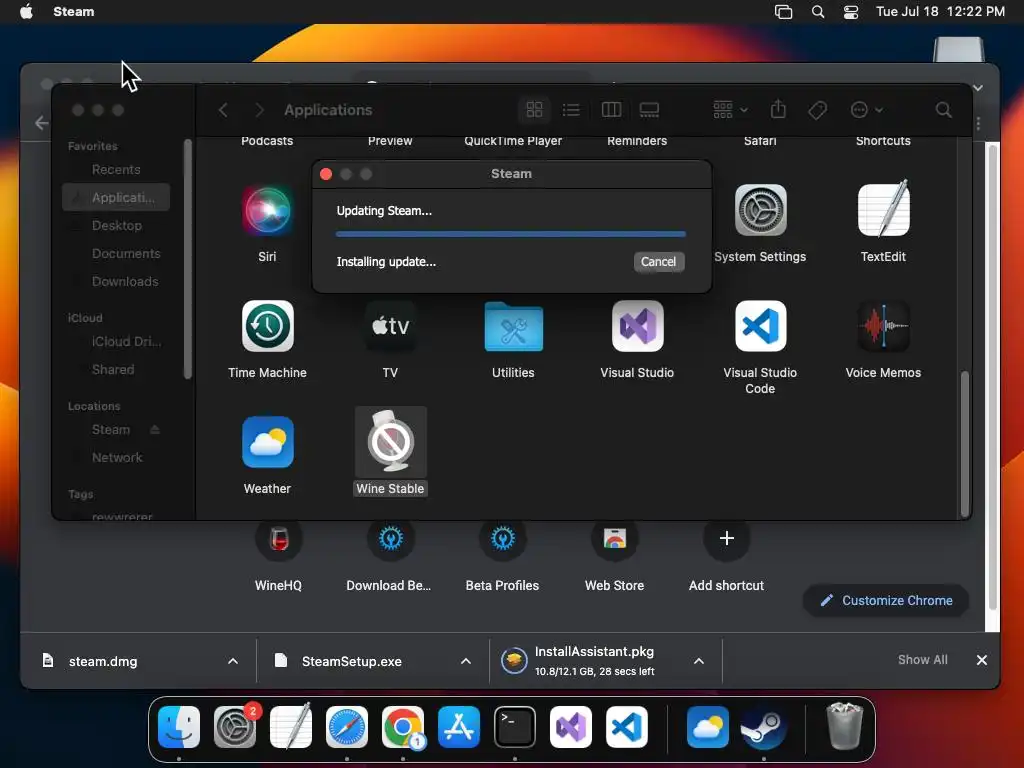This screenshot has height=768, width=1024.
Task: Select the Wine Stable app icon
Action: pos(391,442)
